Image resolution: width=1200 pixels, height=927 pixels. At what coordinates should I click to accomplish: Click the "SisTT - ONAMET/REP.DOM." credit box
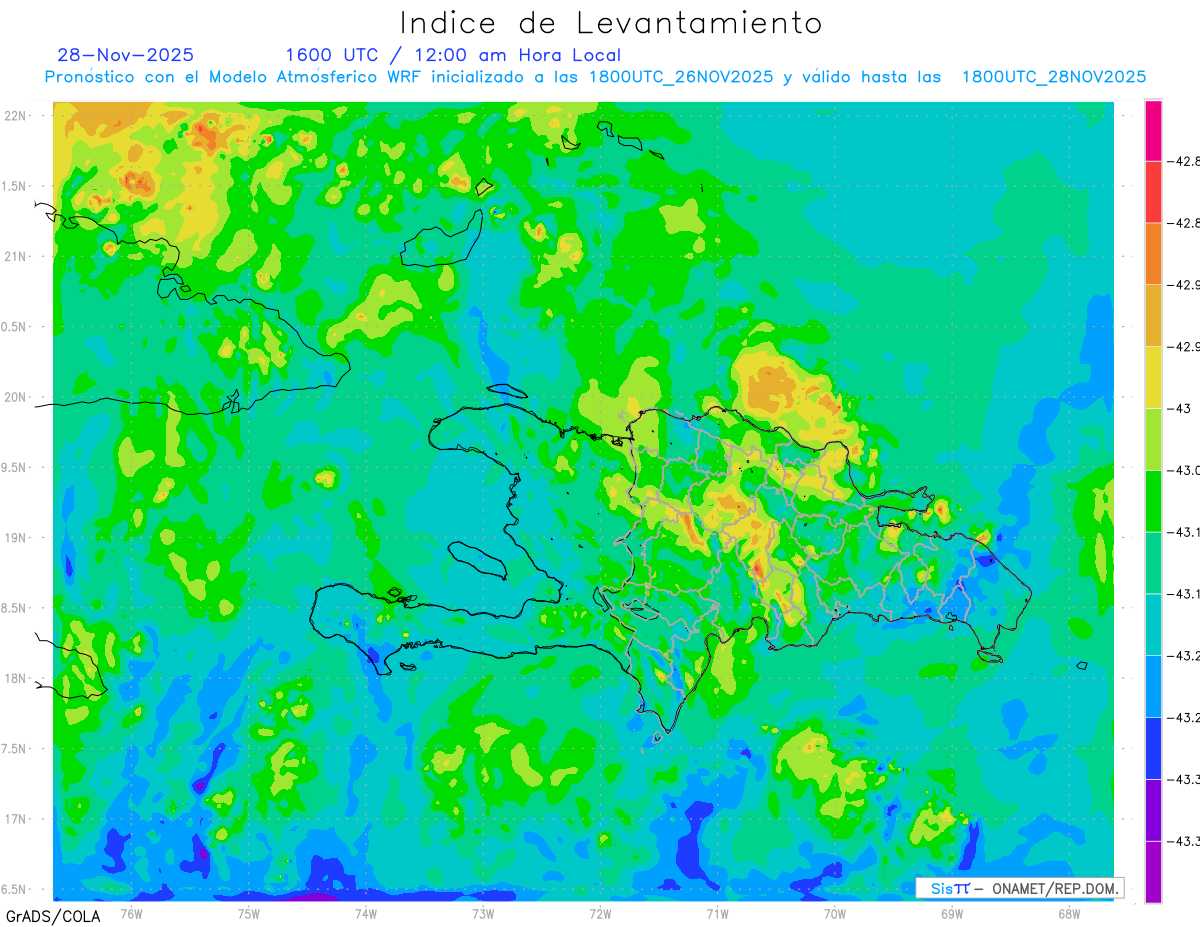pyautogui.click(x=1020, y=888)
